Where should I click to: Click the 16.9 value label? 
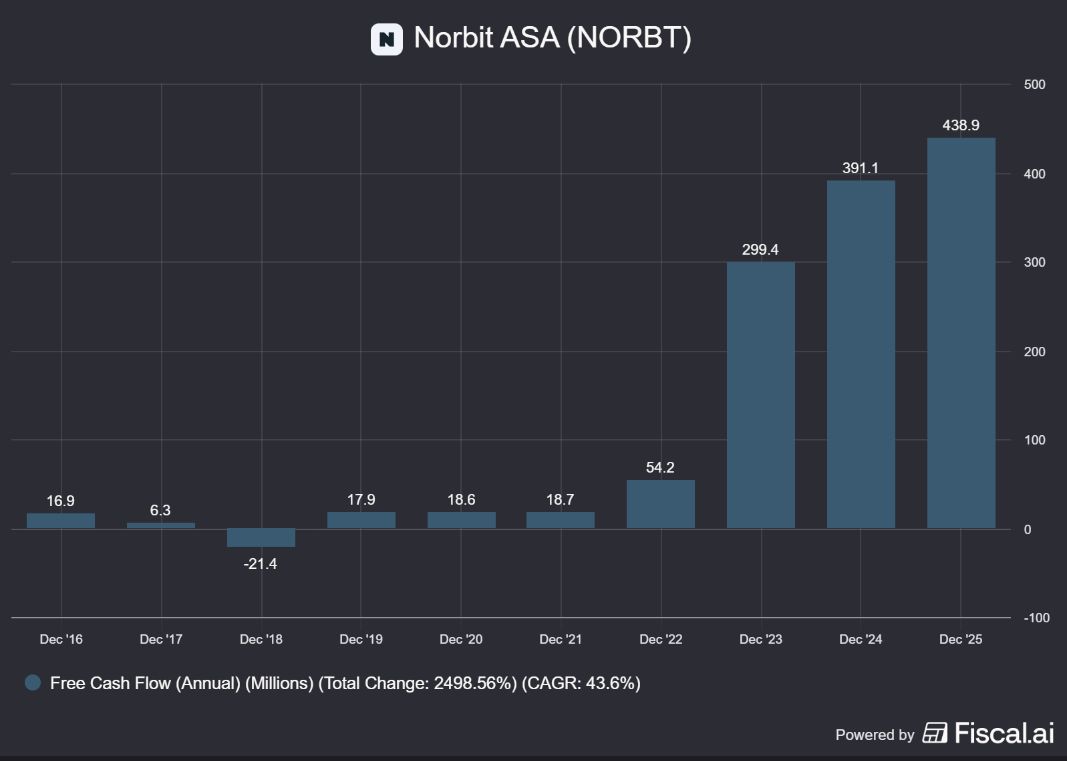pos(61,501)
